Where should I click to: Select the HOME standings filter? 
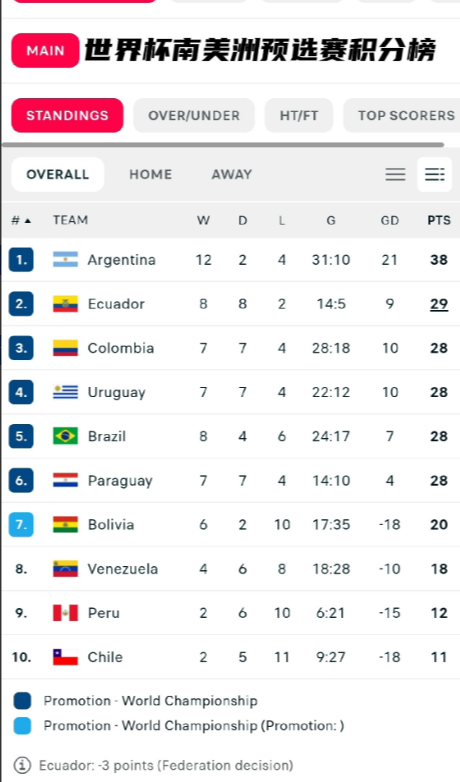pyautogui.click(x=151, y=175)
